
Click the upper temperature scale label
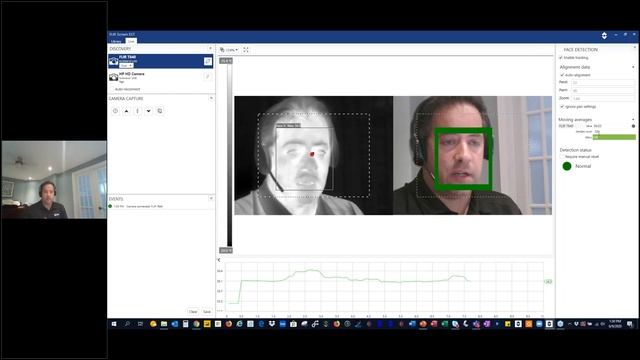(x=226, y=61)
